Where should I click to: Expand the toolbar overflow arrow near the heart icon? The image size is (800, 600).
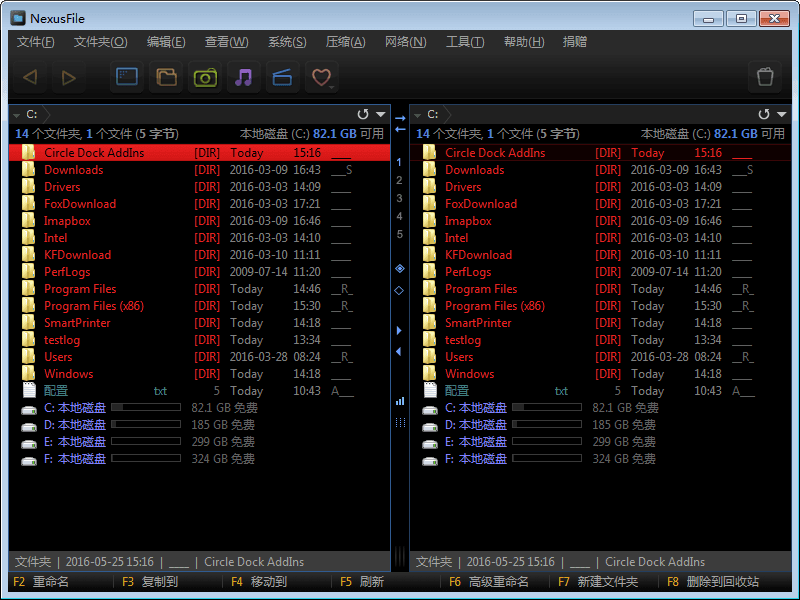(x=331, y=87)
